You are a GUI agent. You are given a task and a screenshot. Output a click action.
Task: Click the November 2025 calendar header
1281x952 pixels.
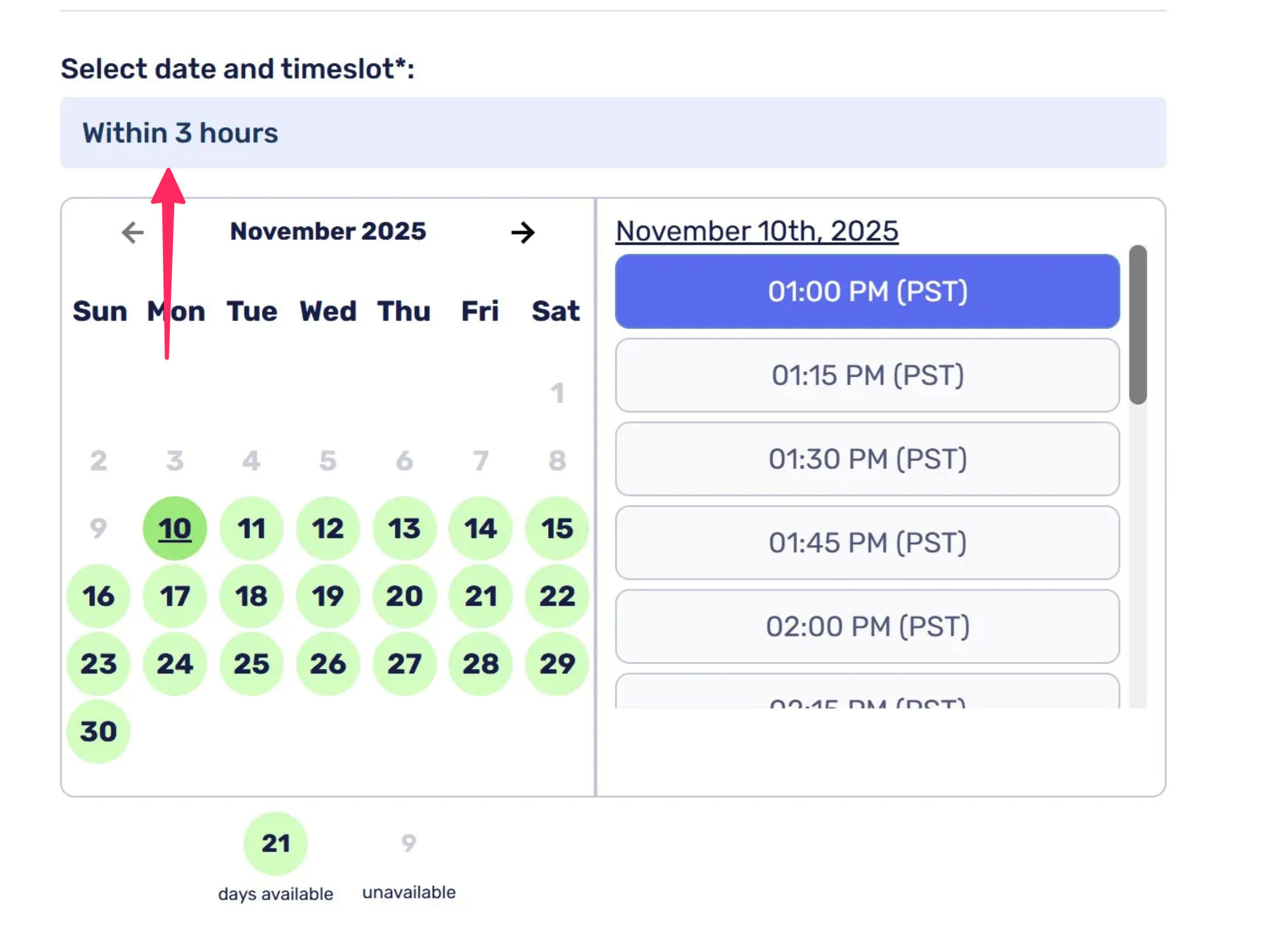click(x=328, y=231)
